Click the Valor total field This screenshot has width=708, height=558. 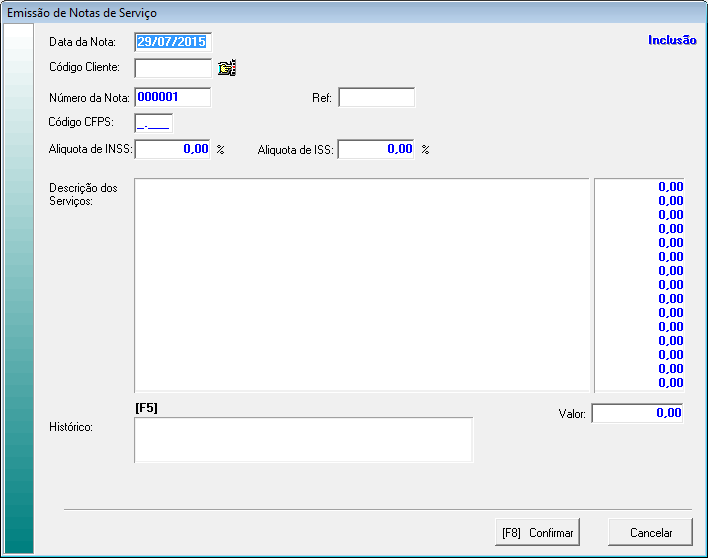tap(638, 413)
